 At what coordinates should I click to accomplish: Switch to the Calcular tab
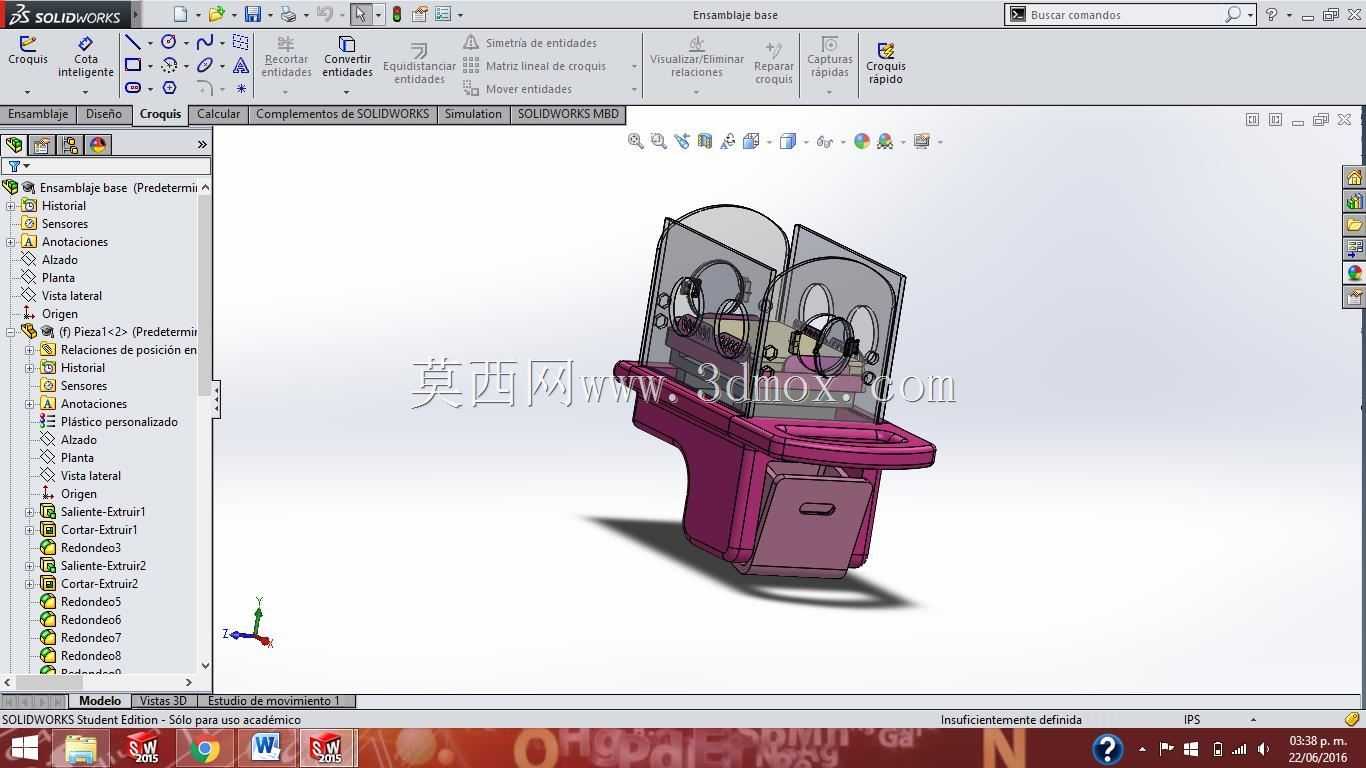click(218, 114)
